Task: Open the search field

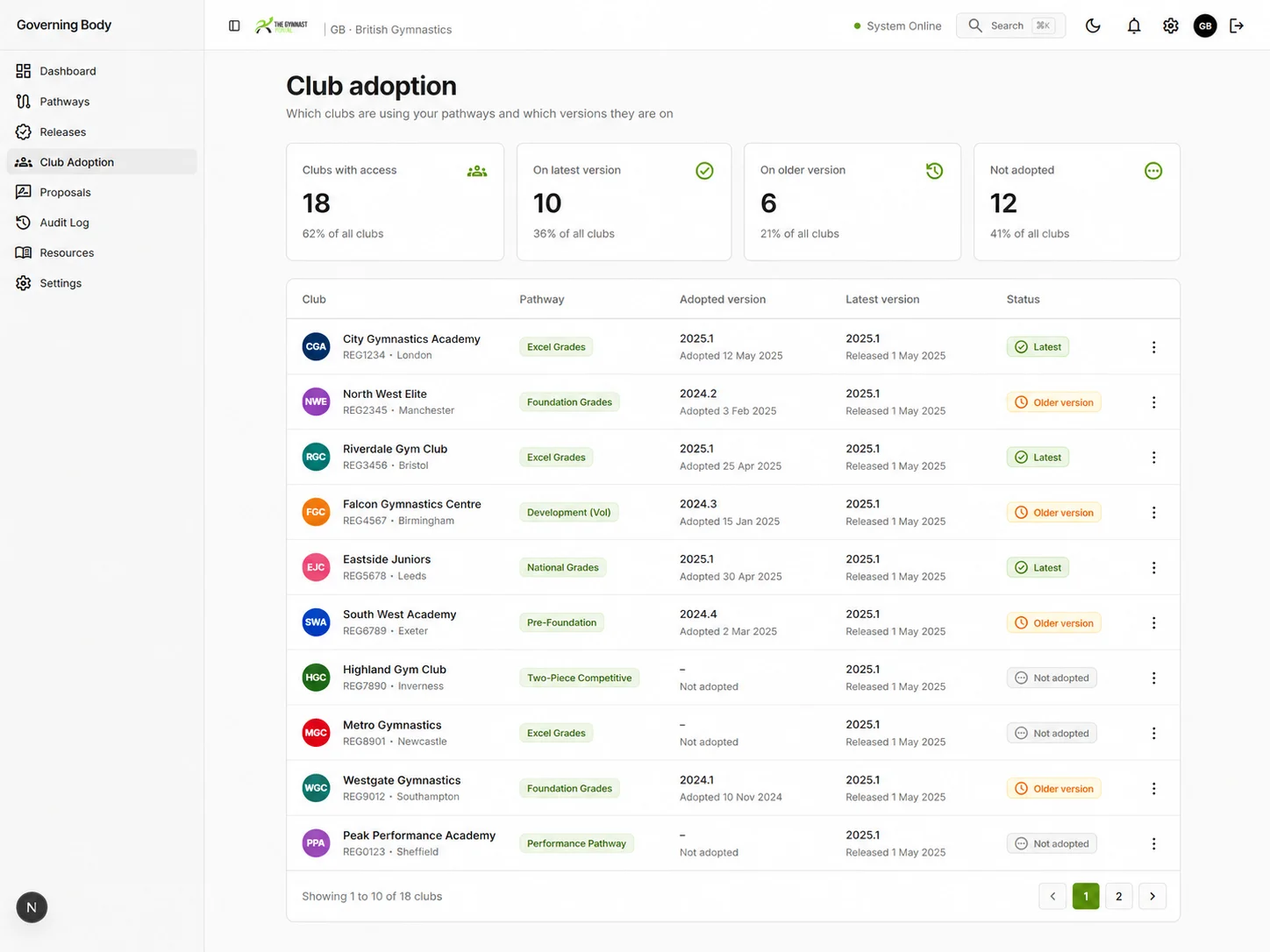Action: pos(1010,26)
